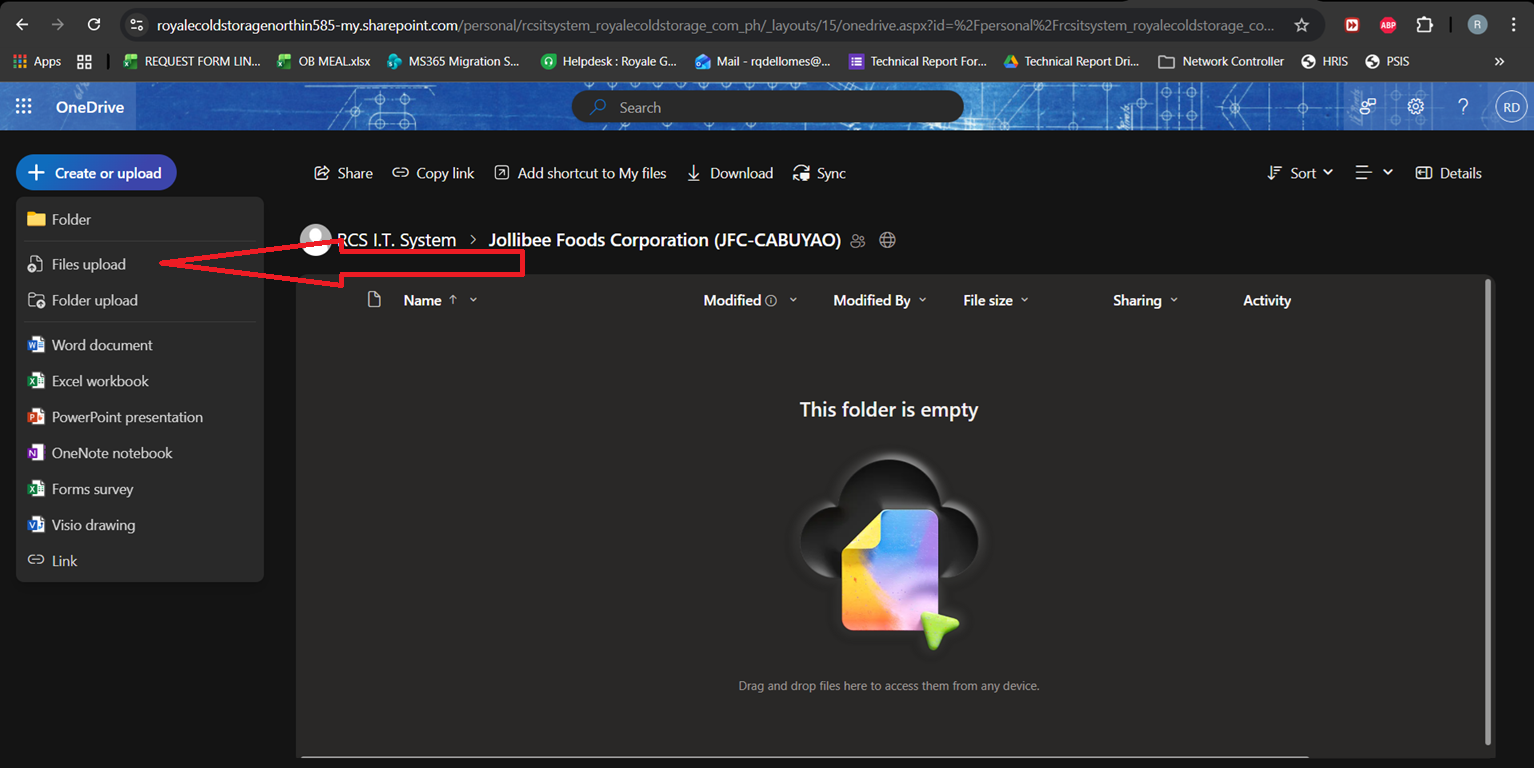Click Add shortcut to My files
Screen dimensions: 1534x768
click(580, 173)
